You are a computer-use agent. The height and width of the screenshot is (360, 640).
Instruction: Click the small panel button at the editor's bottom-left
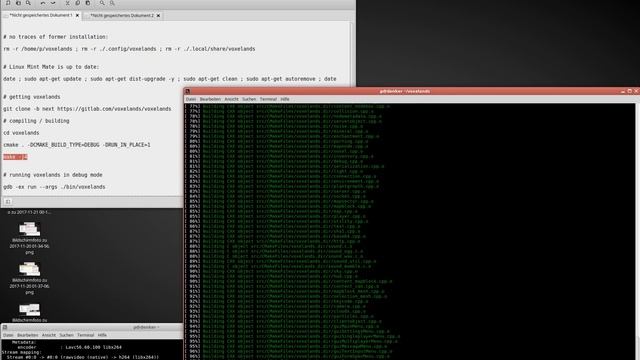click(x=8, y=202)
